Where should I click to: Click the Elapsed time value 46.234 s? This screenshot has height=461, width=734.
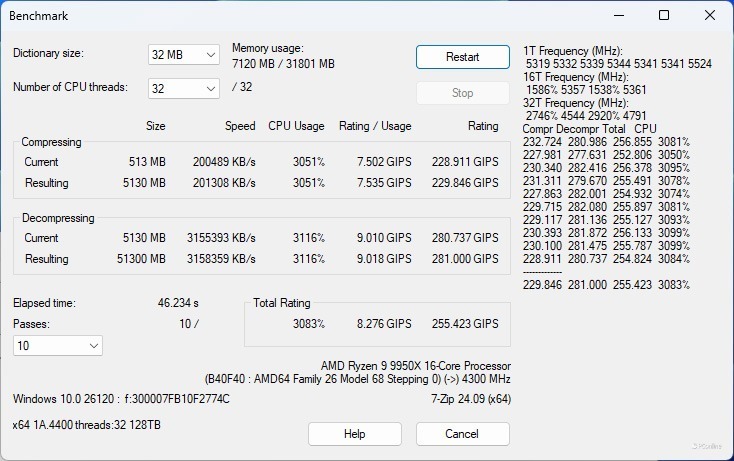(x=178, y=302)
